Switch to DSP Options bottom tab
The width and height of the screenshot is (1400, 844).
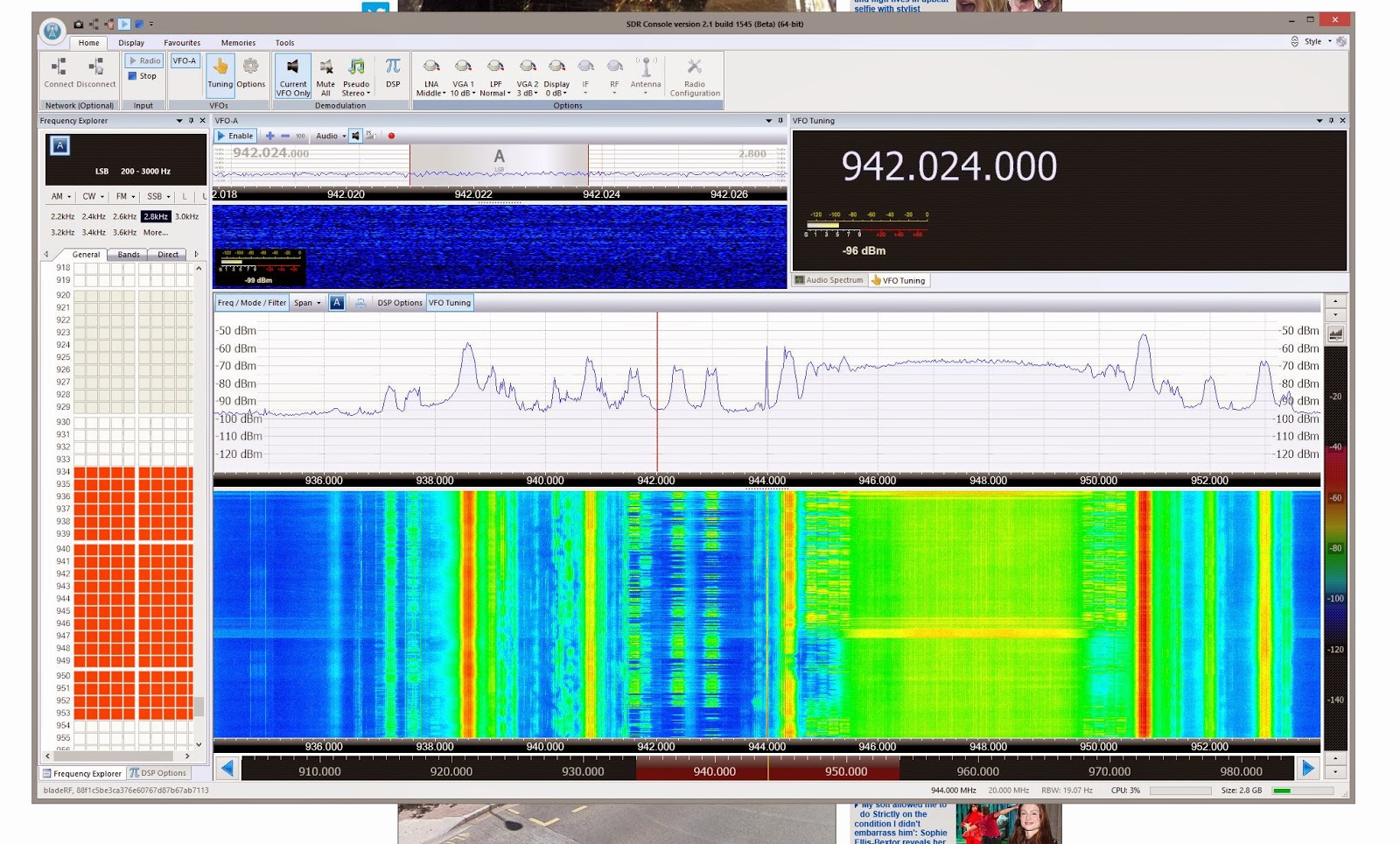[x=158, y=773]
